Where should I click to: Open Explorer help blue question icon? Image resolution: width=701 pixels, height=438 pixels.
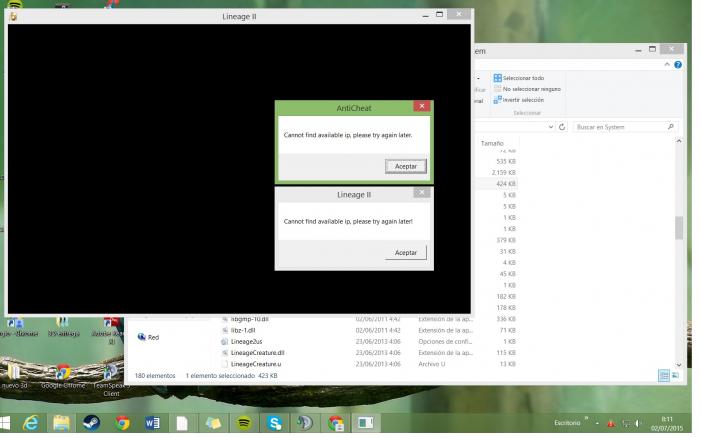click(678, 65)
